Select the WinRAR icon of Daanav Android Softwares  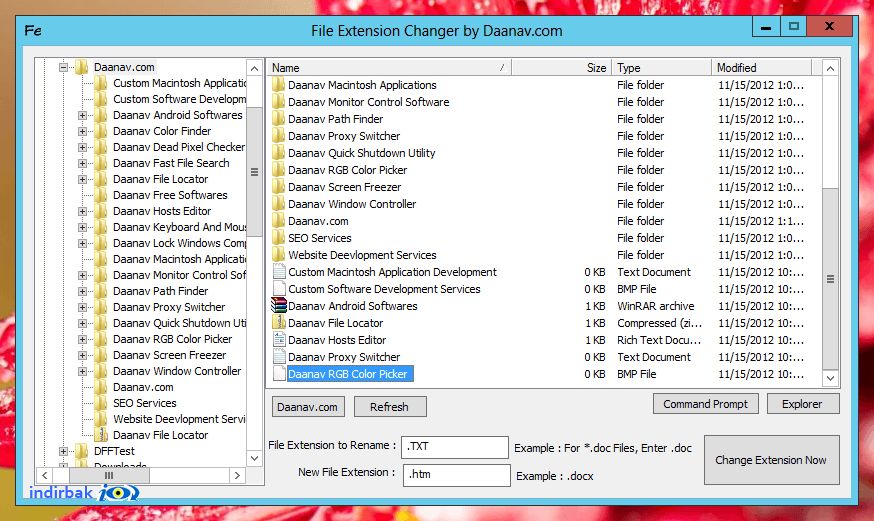click(x=279, y=306)
